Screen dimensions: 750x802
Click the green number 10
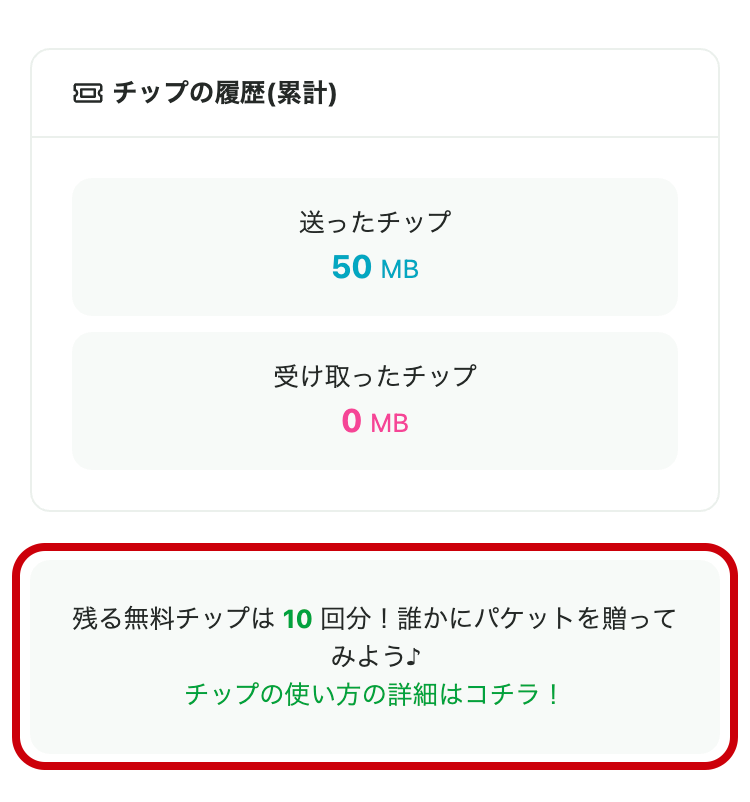pyautogui.click(x=297, y=619)
